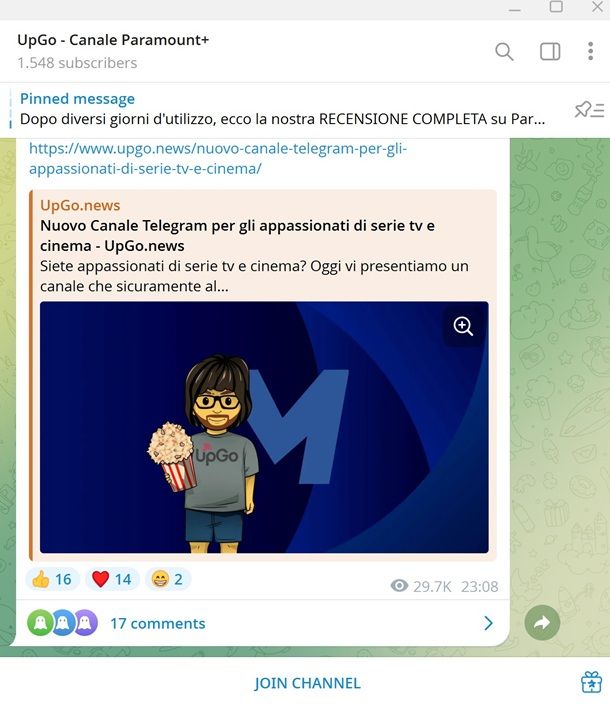Open the Nuovo Canale Telegram article title
The image size is (610, 704).
237,236
